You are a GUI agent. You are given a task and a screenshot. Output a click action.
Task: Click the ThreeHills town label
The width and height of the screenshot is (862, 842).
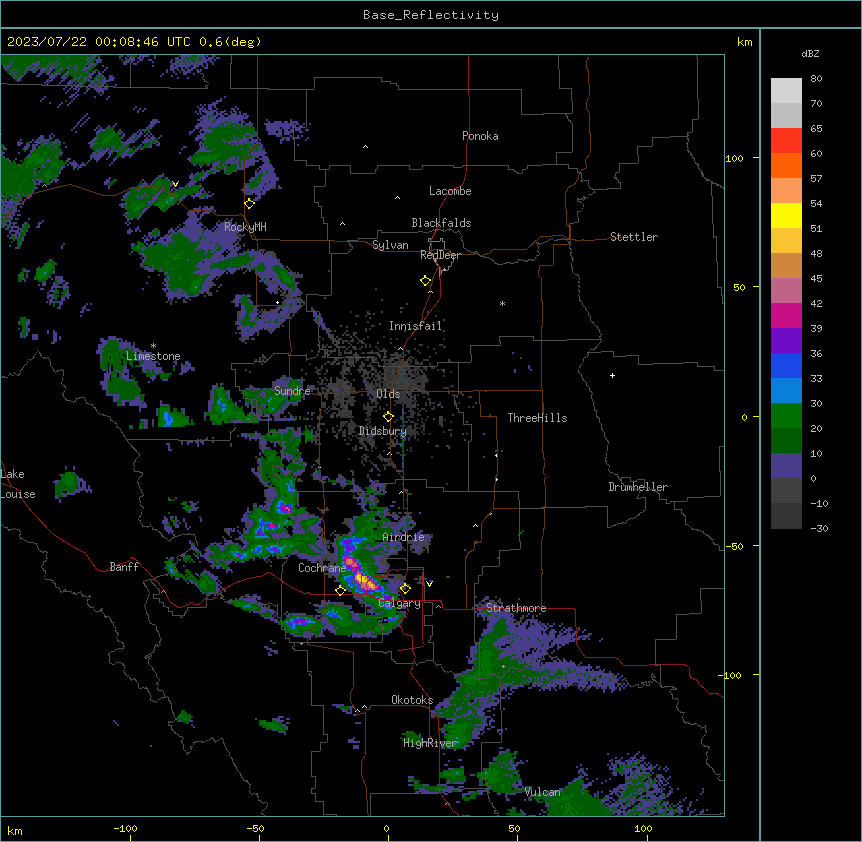537,418
